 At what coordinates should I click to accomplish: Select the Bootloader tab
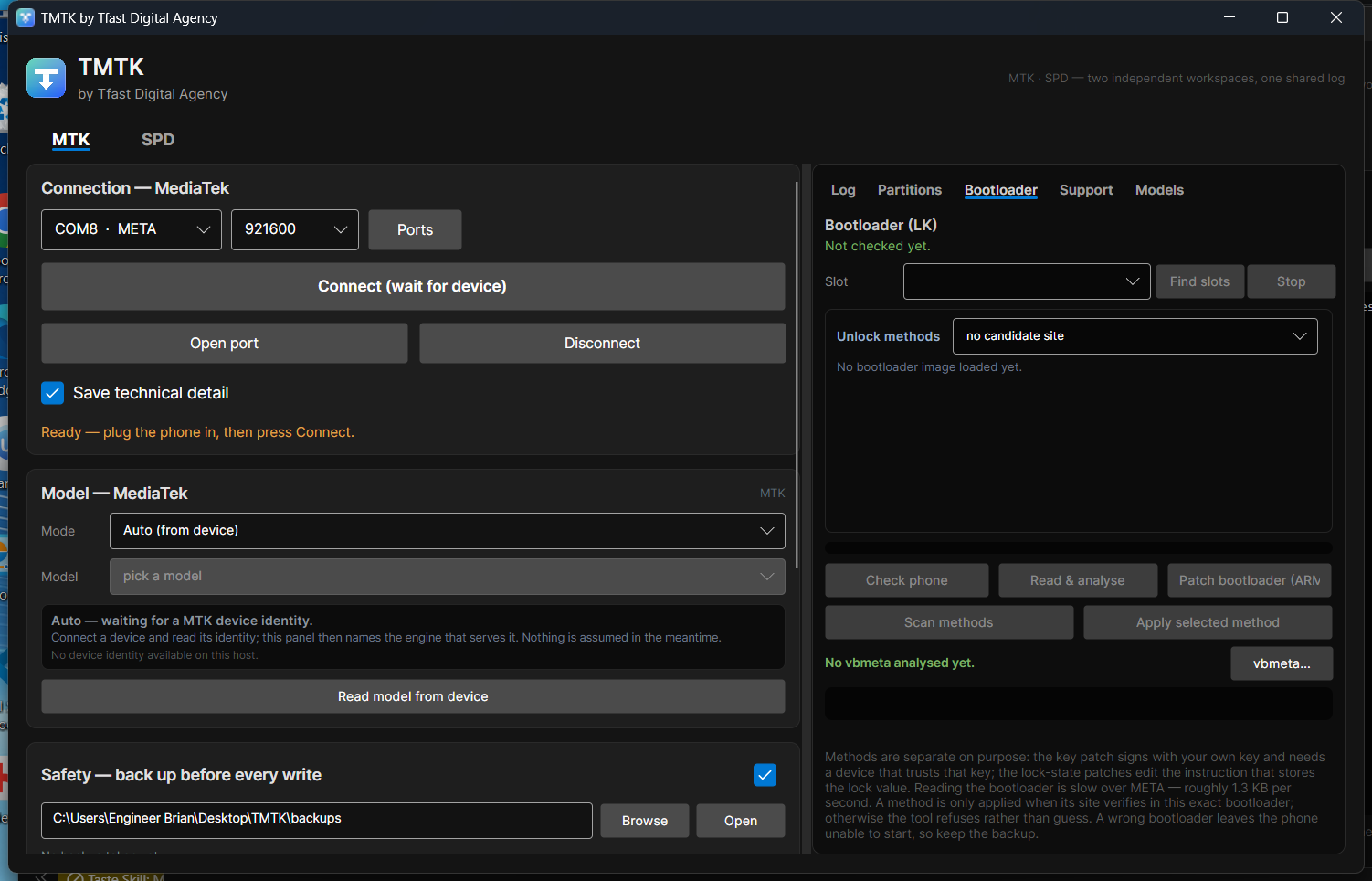click(1001, 190)
